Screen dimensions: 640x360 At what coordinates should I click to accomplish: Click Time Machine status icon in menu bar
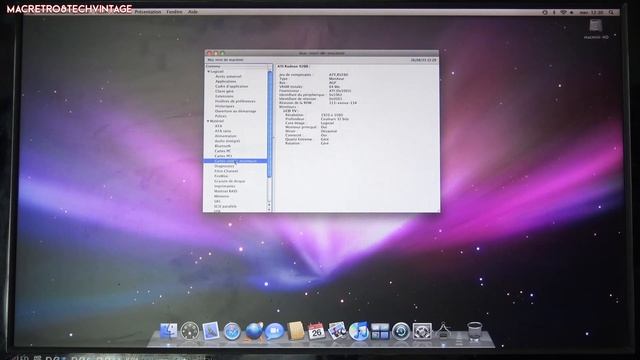[x=545, y=12]
